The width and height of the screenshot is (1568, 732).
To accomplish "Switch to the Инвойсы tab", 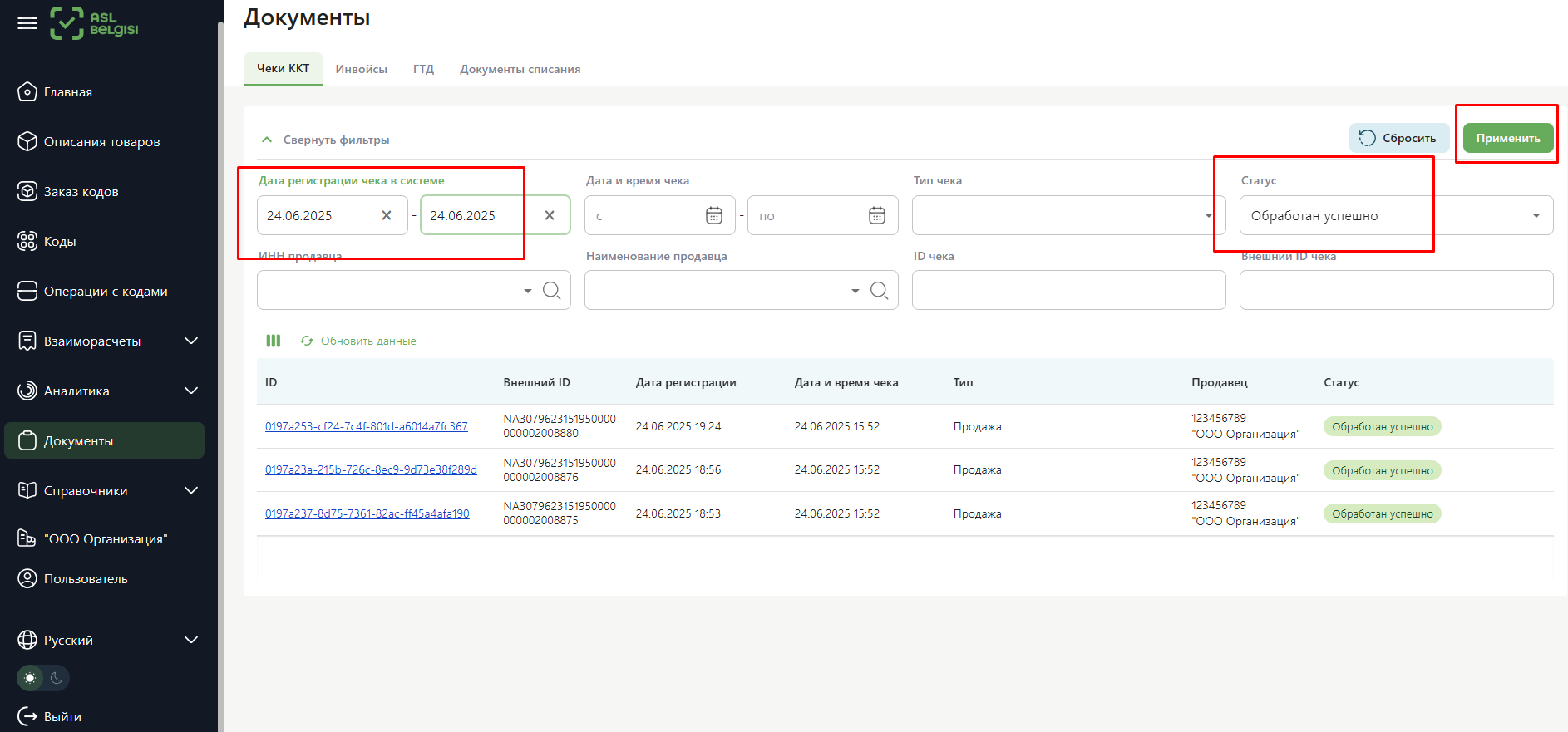I will (361, 70).
